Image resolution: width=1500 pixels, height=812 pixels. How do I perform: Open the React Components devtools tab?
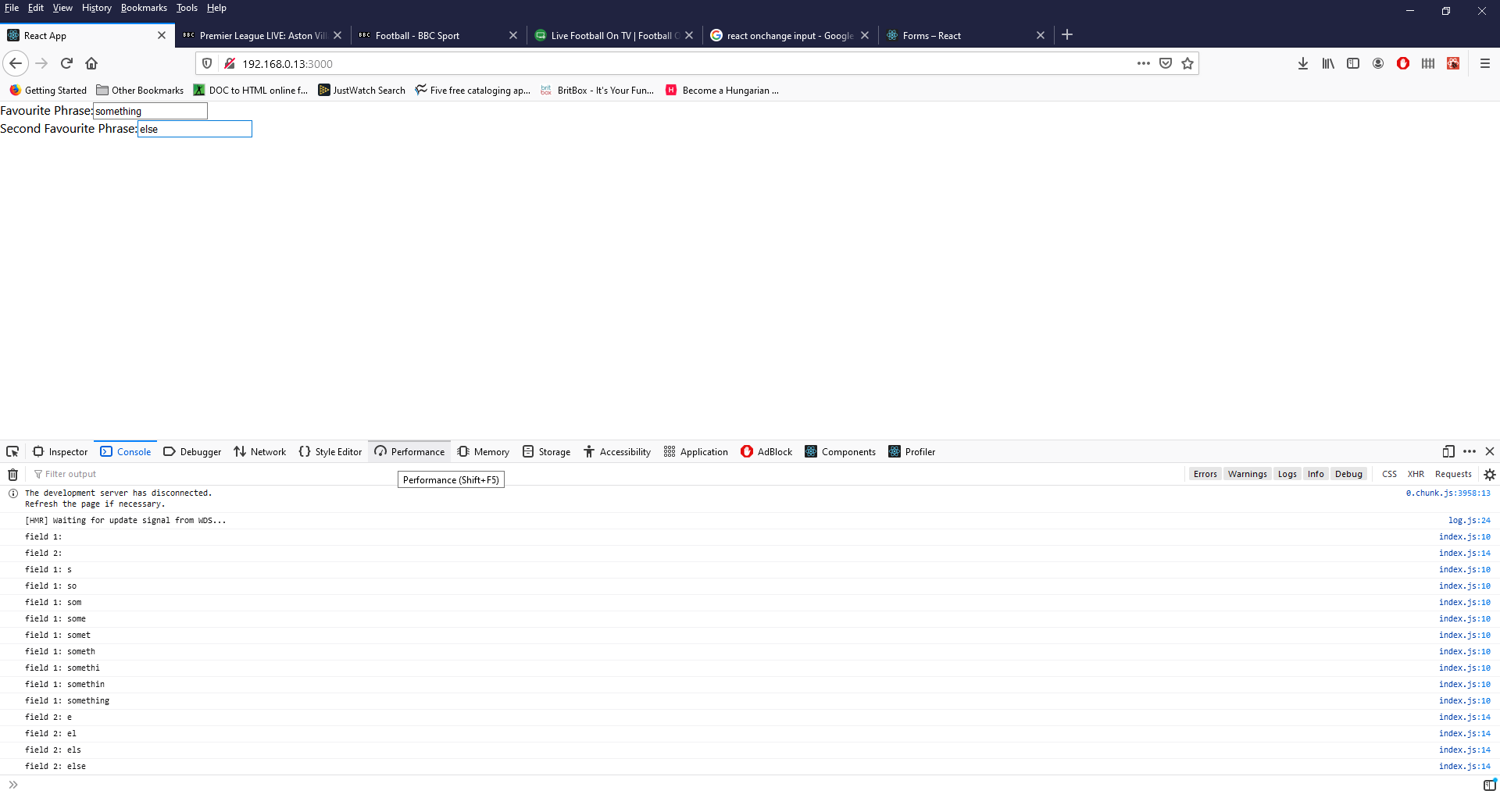point(841,451)
